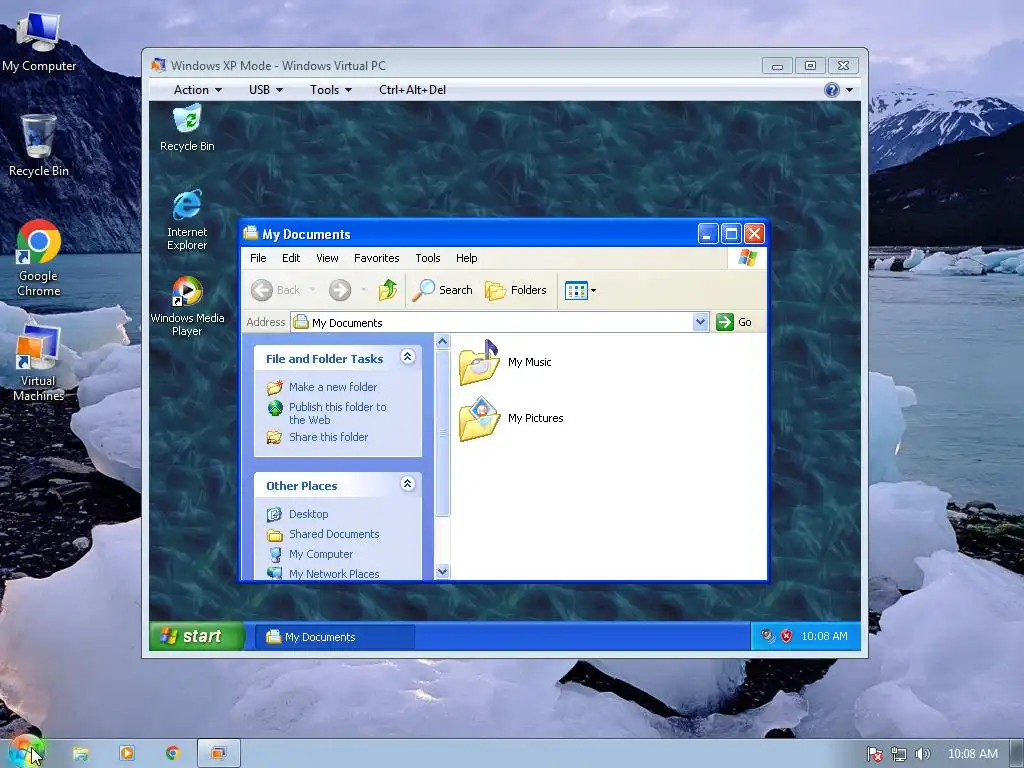The image size is (1024, 768).
Task: Click the XP taskbar clock 10:08 AM
Action: point(824,636)
